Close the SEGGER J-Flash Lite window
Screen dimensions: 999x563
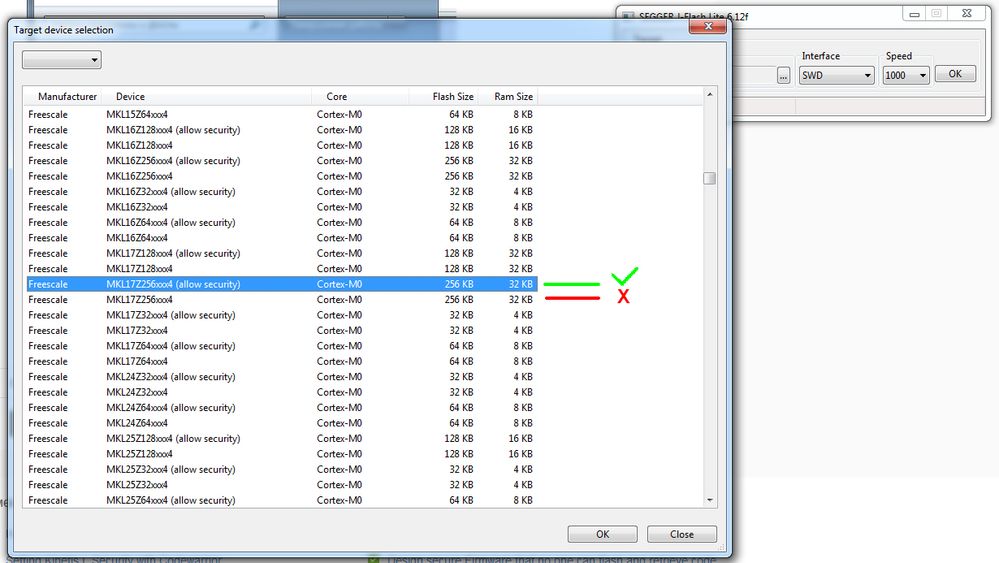pos(967,13)
